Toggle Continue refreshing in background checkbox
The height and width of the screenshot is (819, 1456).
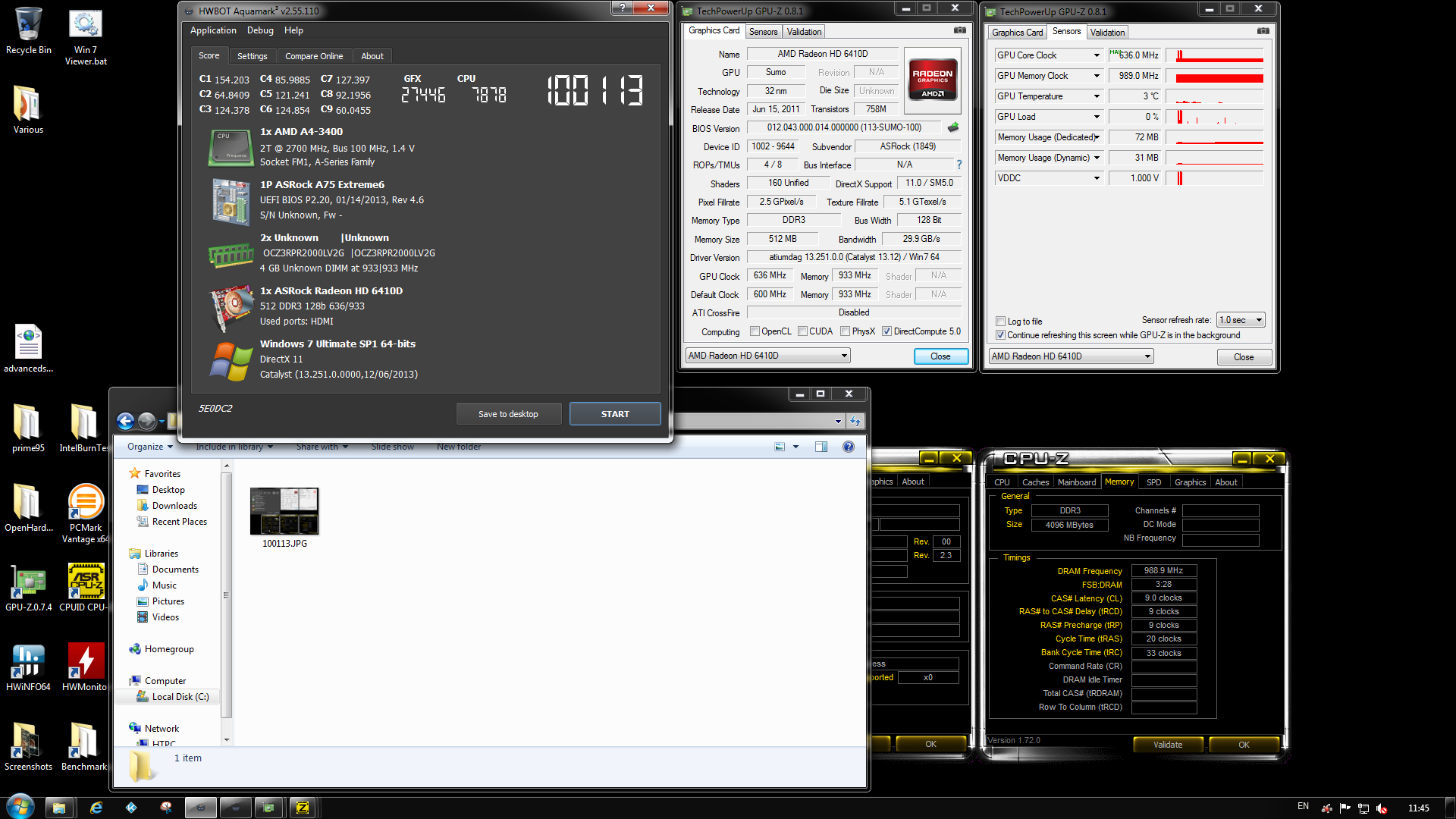(1000, 335)
